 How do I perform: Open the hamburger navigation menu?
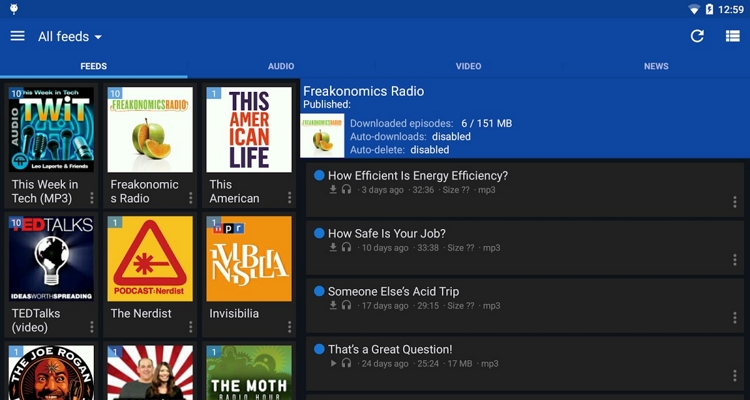[x=18, y=36]
